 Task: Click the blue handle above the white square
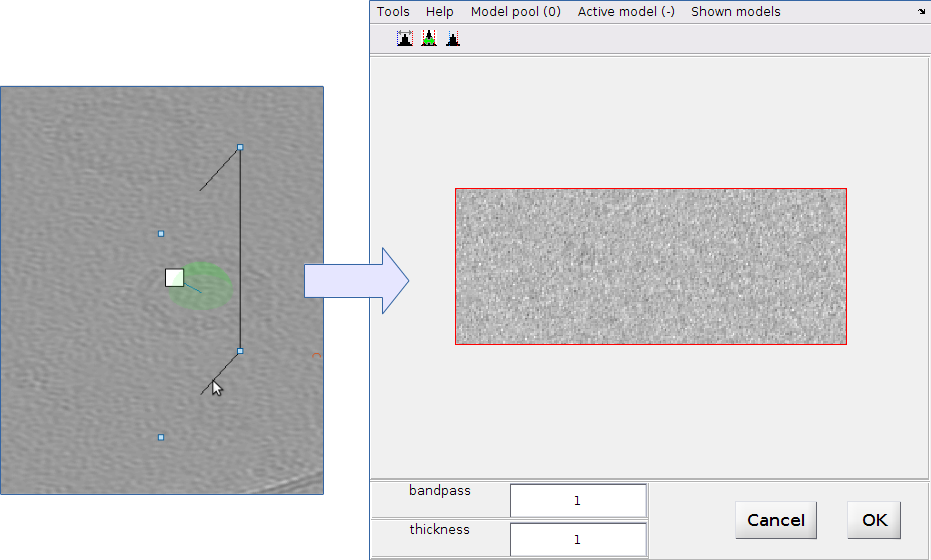161,234
